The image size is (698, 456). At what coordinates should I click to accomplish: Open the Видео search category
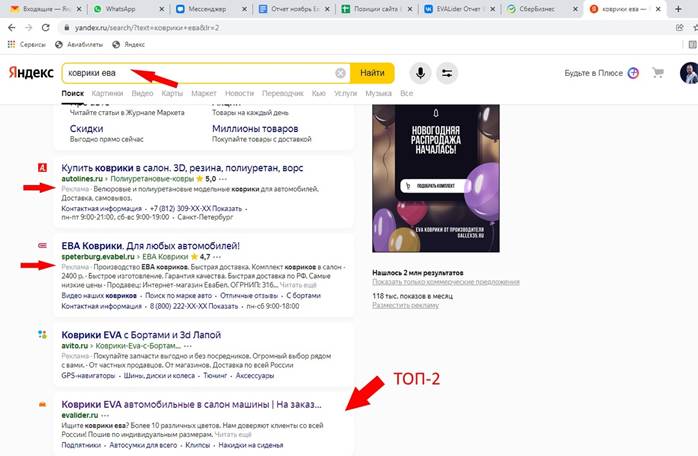[142, 93]
